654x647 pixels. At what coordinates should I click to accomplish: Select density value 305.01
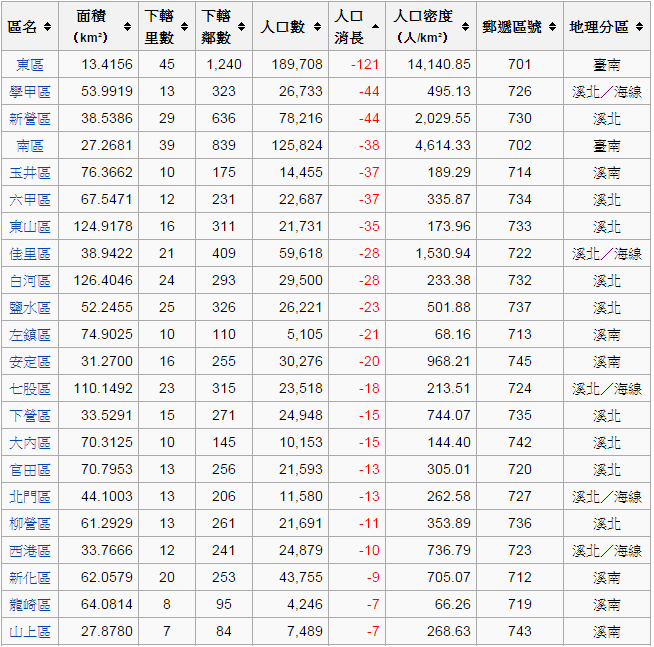tap(449, 469)
